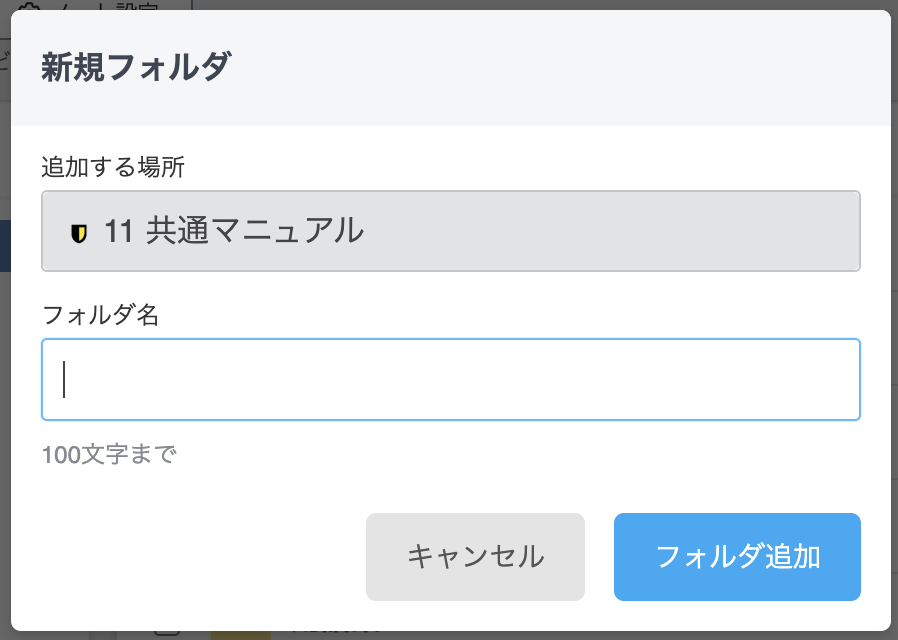Click the フォルダ名 label text
This screenshot has width=898, height=640.
point(100,315)
